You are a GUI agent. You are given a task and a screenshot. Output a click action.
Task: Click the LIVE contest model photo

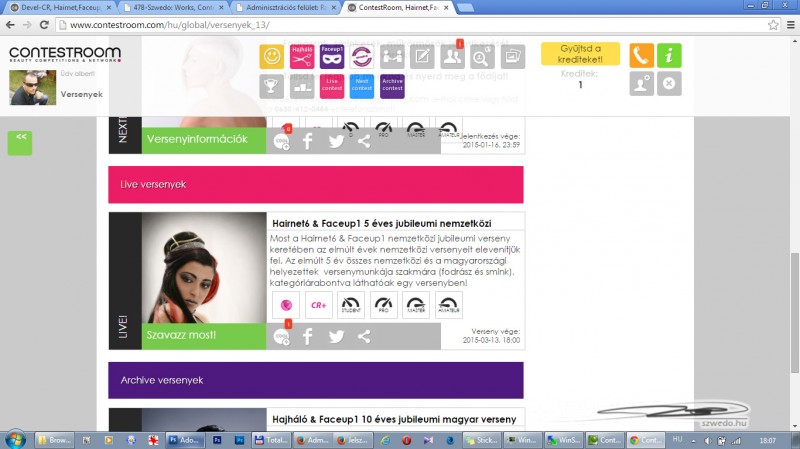pyautogui.click(x=204, y=268)
